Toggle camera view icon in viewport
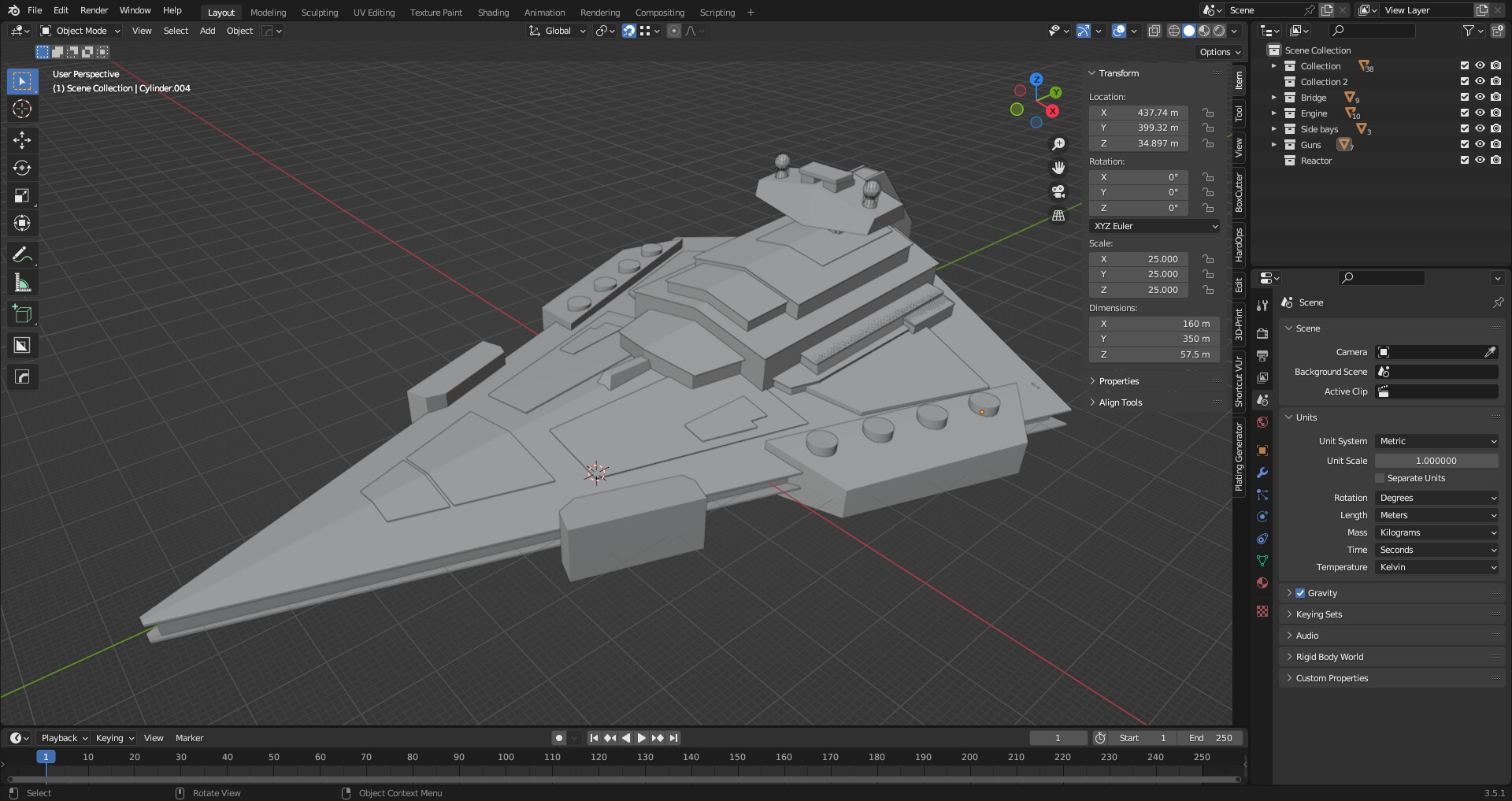Image resolution: width=1512 pixels, height=801 pixels. [x=1058, y=191]
